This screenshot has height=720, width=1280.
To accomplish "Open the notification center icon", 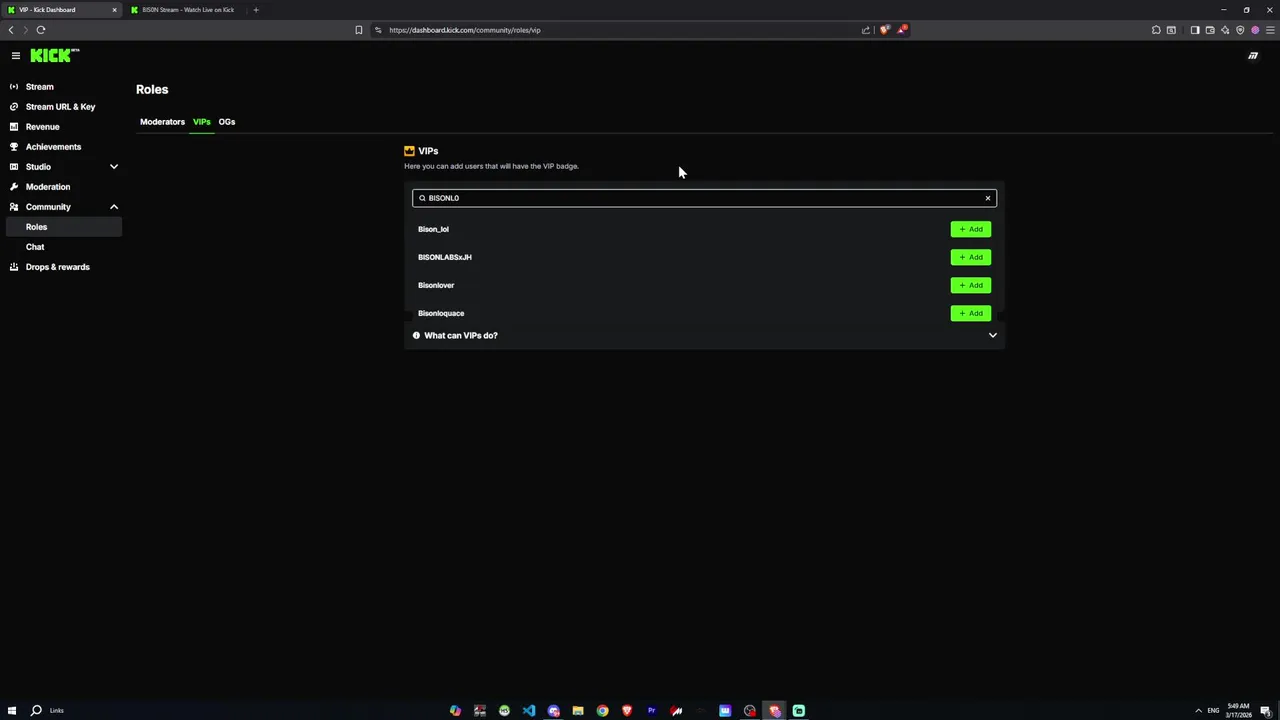I will tap(1265, 711).
